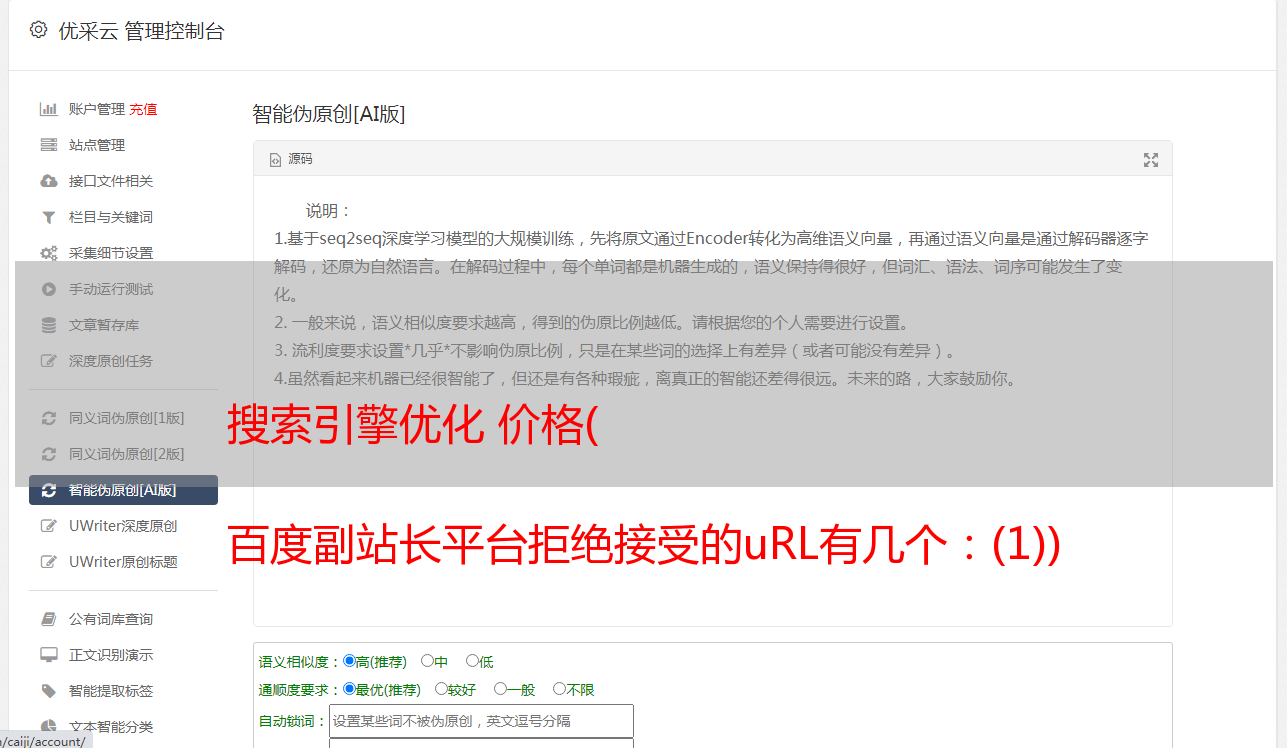This screenshot has width=1287, height=748.
Task: Click the fullscreen expand icon in 源码 panel
Action: (x=1151, y=160)
